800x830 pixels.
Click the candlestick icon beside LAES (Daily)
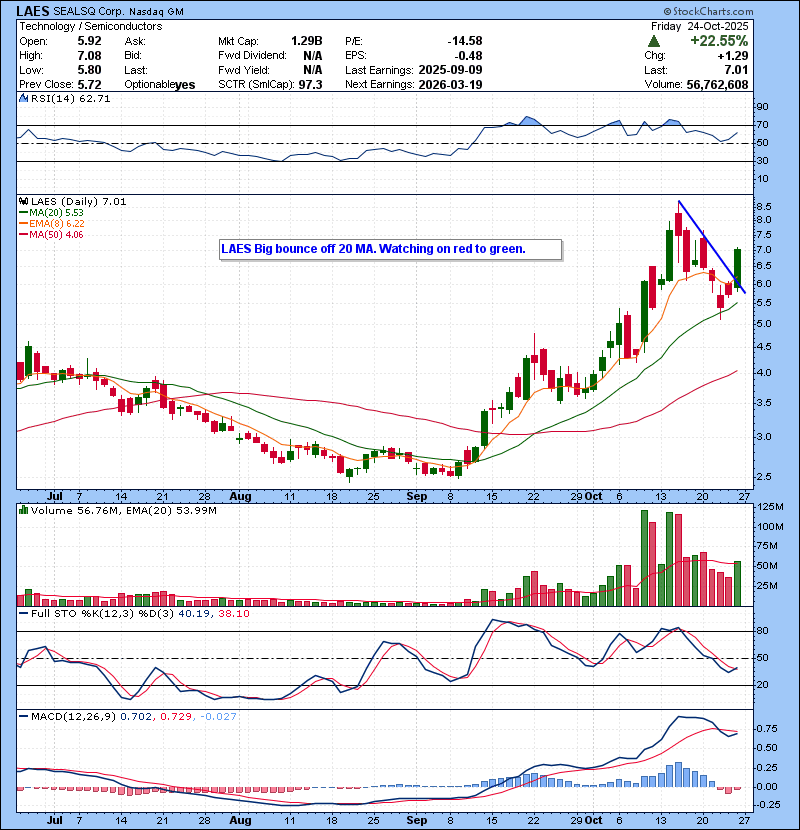tap(23, 201)
